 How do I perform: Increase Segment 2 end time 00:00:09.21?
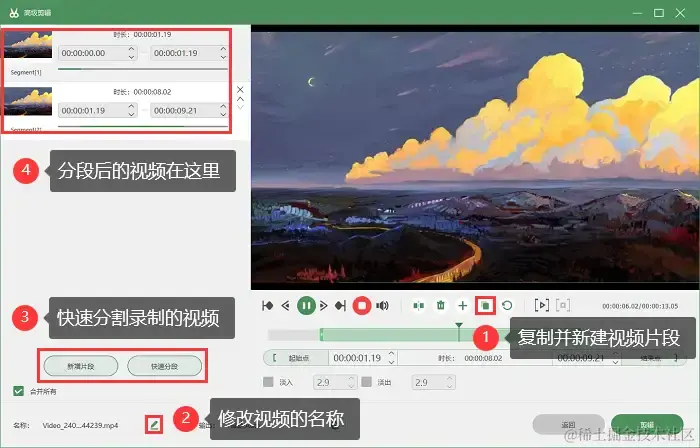pyautogui.click(x=223, y=106)
